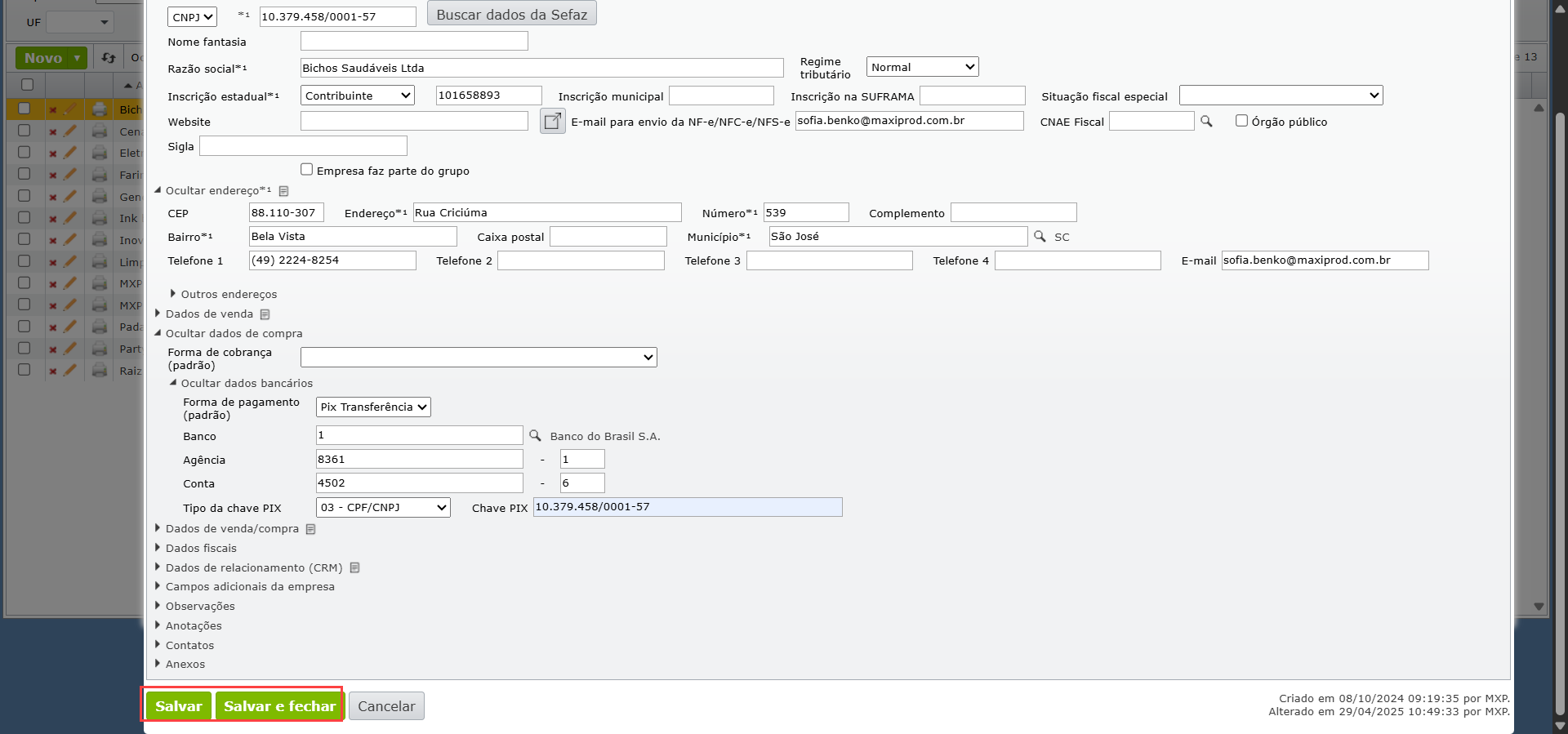This screenshot has height=734, width=1568.
Task: Click note icon beside Ocultar endereço
Action: tap(283, 191)
